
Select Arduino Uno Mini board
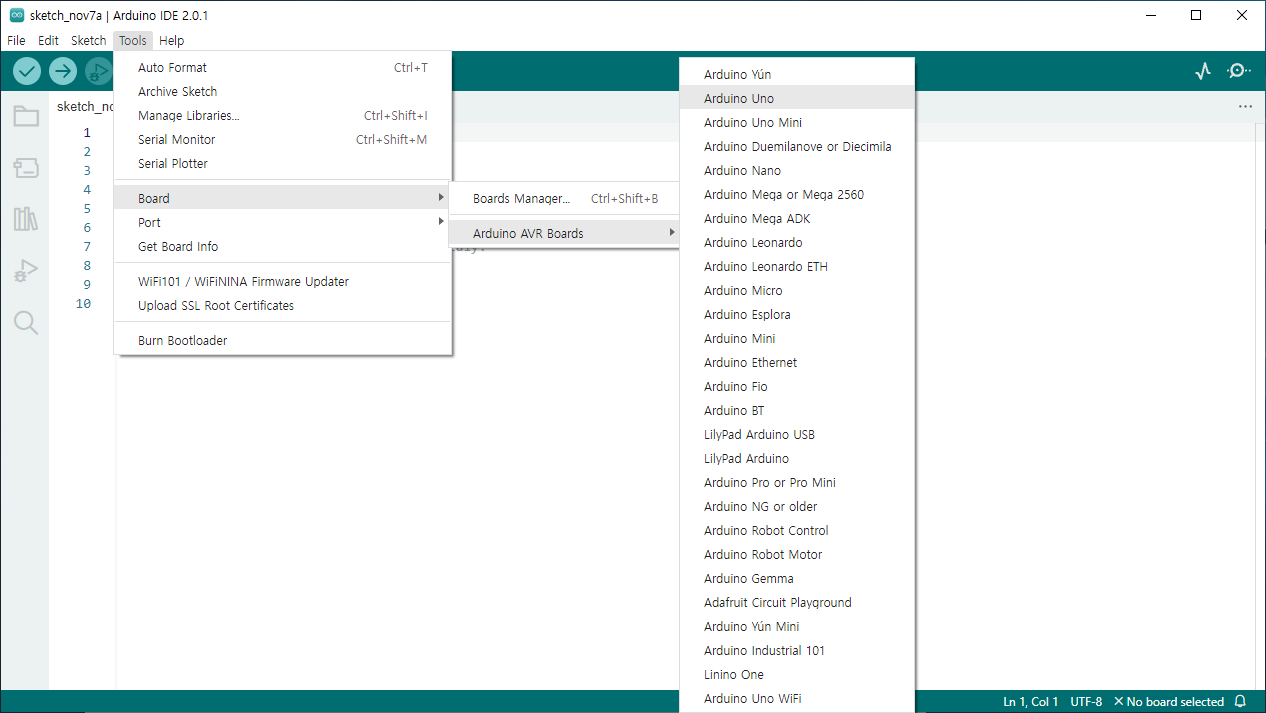[797, 123]
